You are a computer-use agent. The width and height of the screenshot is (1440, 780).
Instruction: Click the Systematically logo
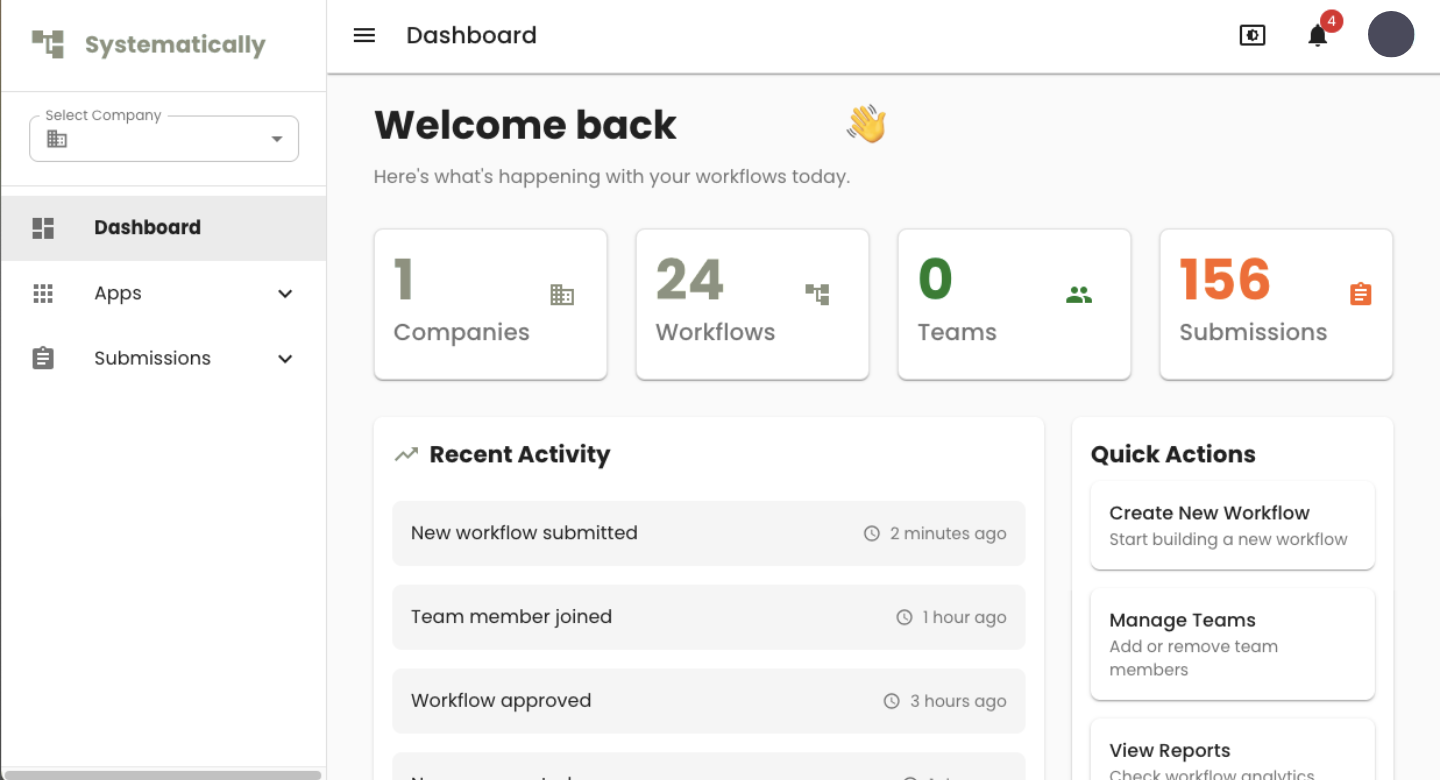click(148, 44)
